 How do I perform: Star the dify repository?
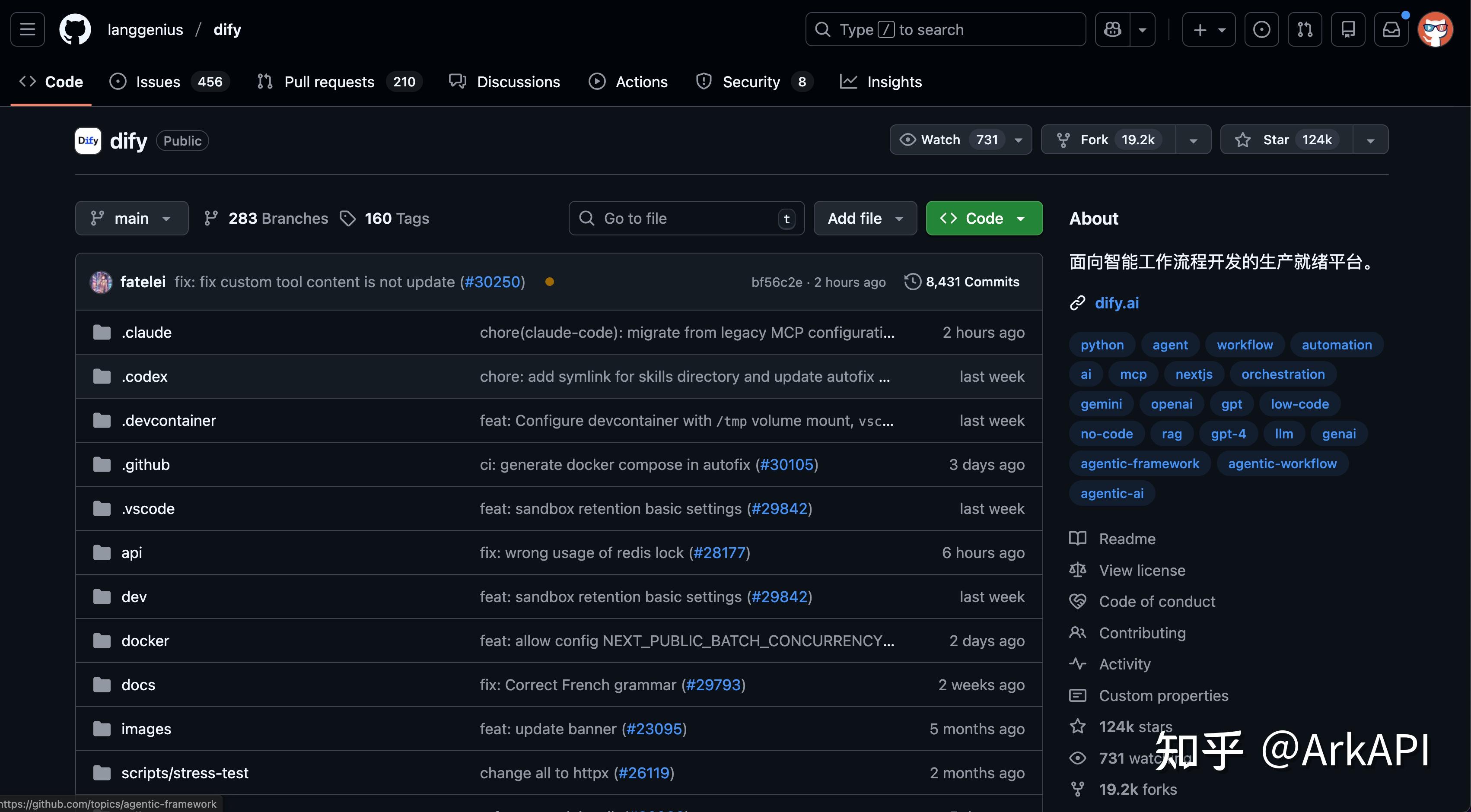pos(1286,140)
